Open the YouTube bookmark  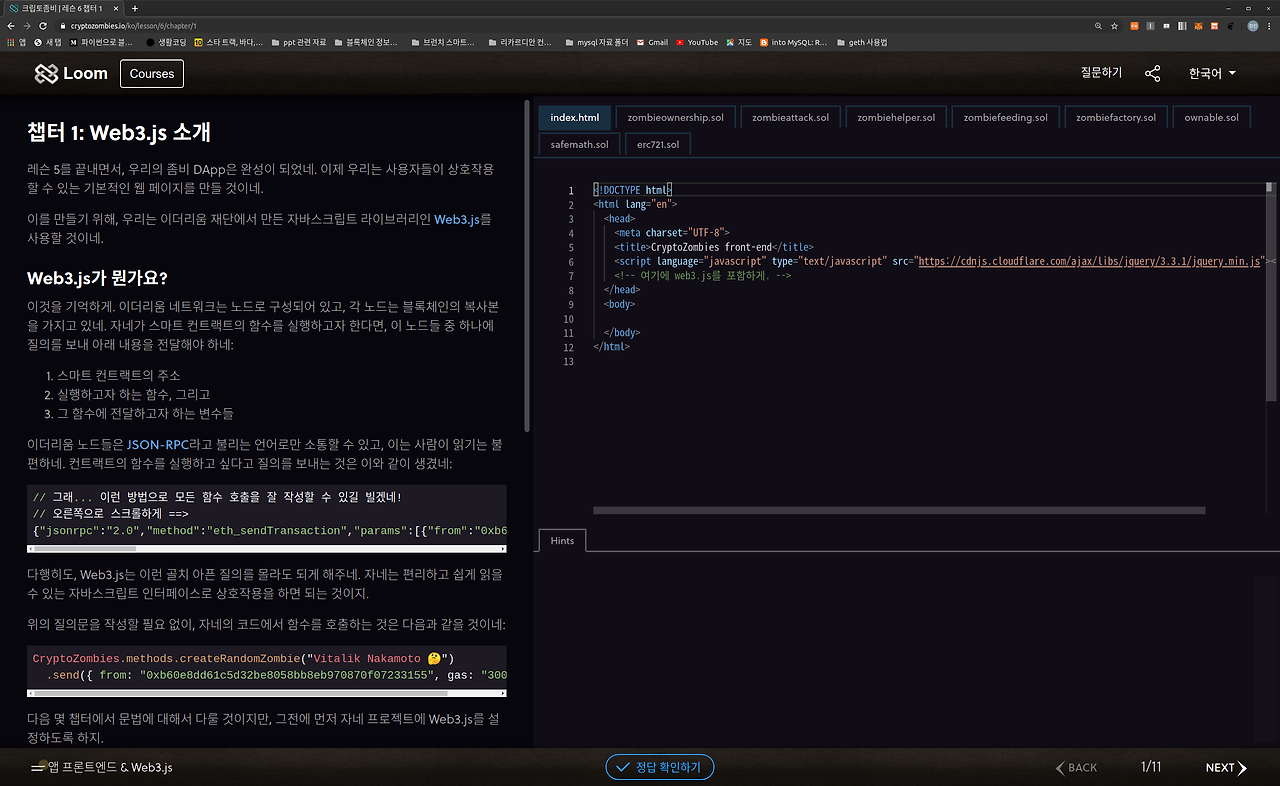pyautogui.click(x=697, y=42)
